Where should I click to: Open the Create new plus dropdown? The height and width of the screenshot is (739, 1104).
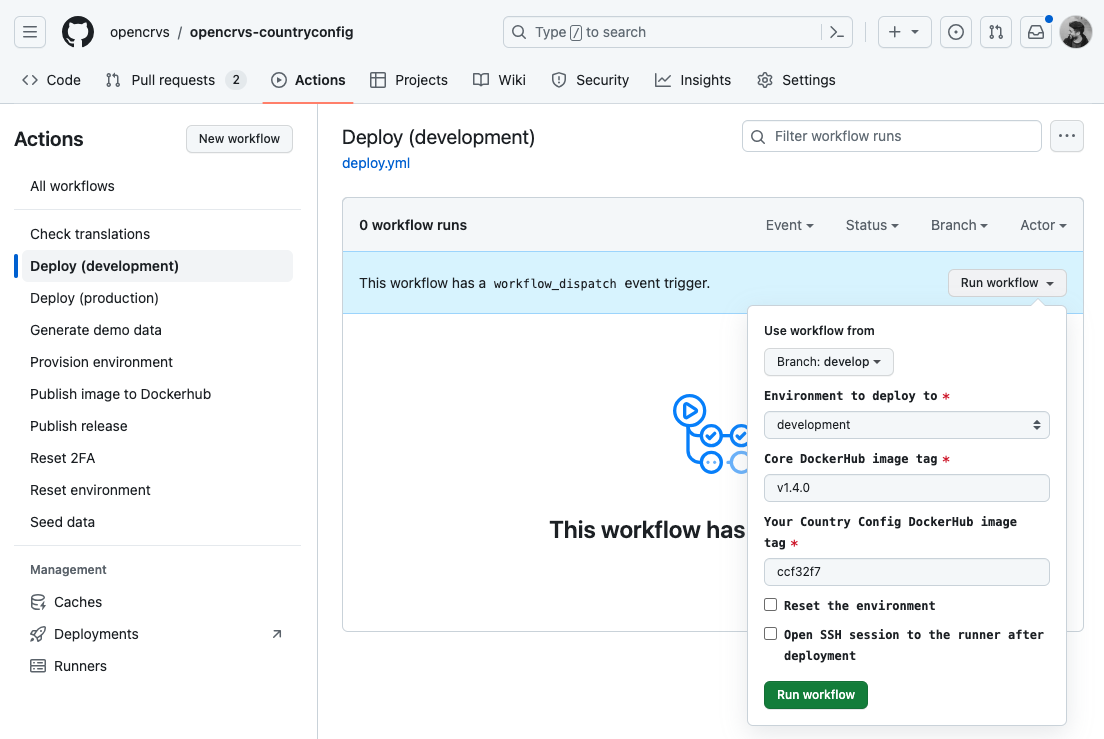(x=904, y=32)
